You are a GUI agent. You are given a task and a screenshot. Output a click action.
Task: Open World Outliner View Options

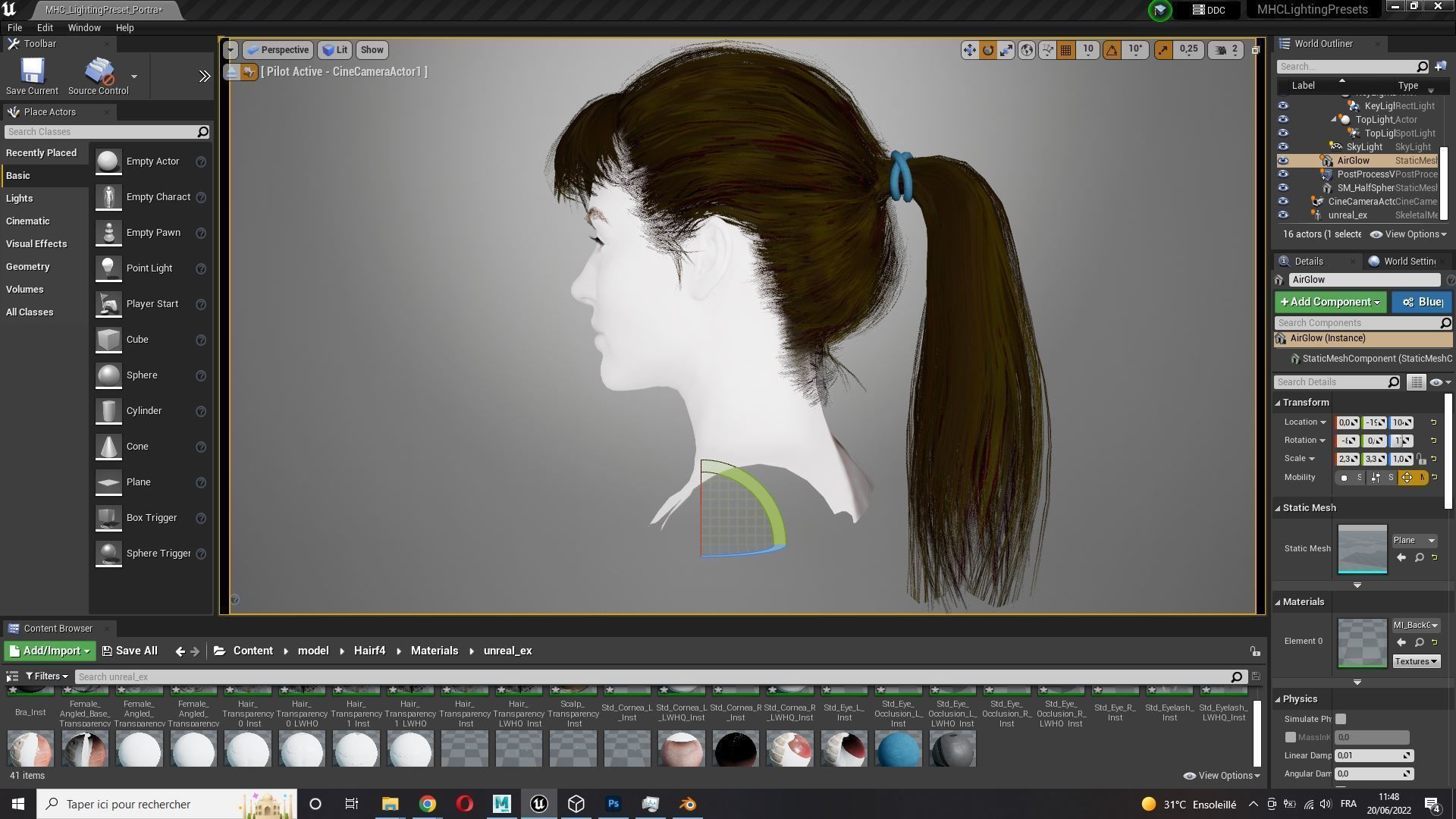coord(1409,234)
